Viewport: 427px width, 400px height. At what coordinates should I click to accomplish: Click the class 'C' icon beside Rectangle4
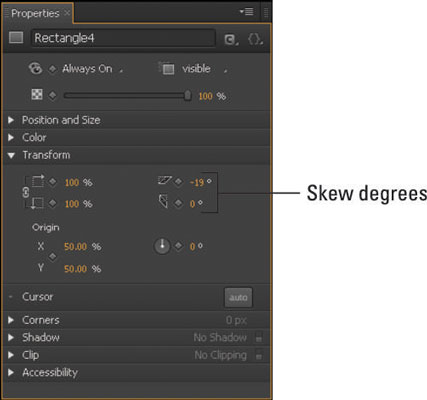pos(231,39)
